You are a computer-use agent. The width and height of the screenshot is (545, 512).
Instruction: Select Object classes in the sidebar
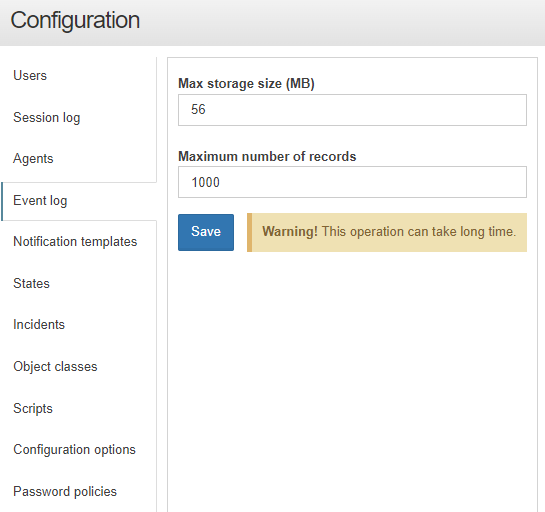(55, 366)
